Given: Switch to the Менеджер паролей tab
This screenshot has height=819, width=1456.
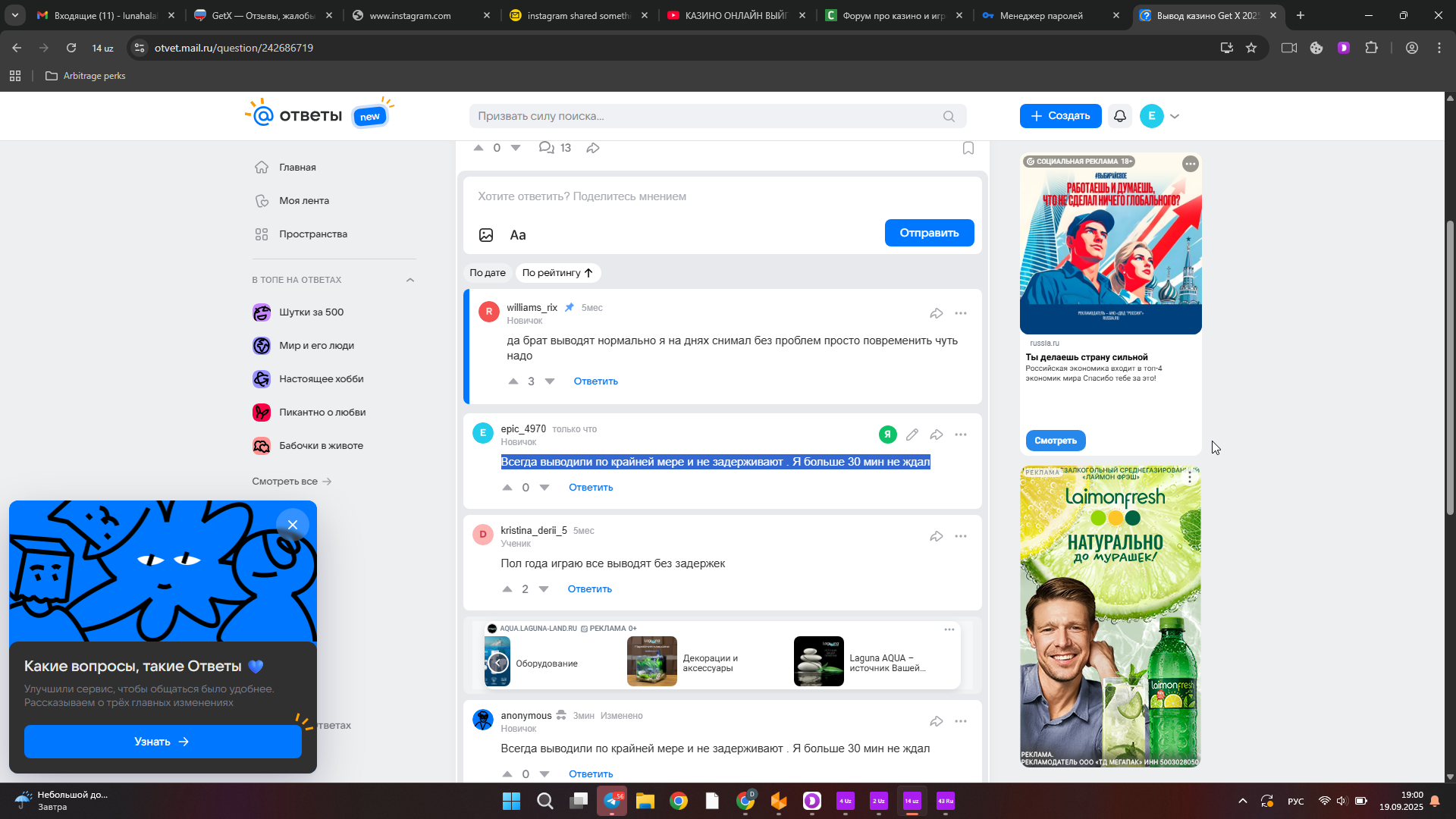Looking at the screenshot, I should (1050, 15).
